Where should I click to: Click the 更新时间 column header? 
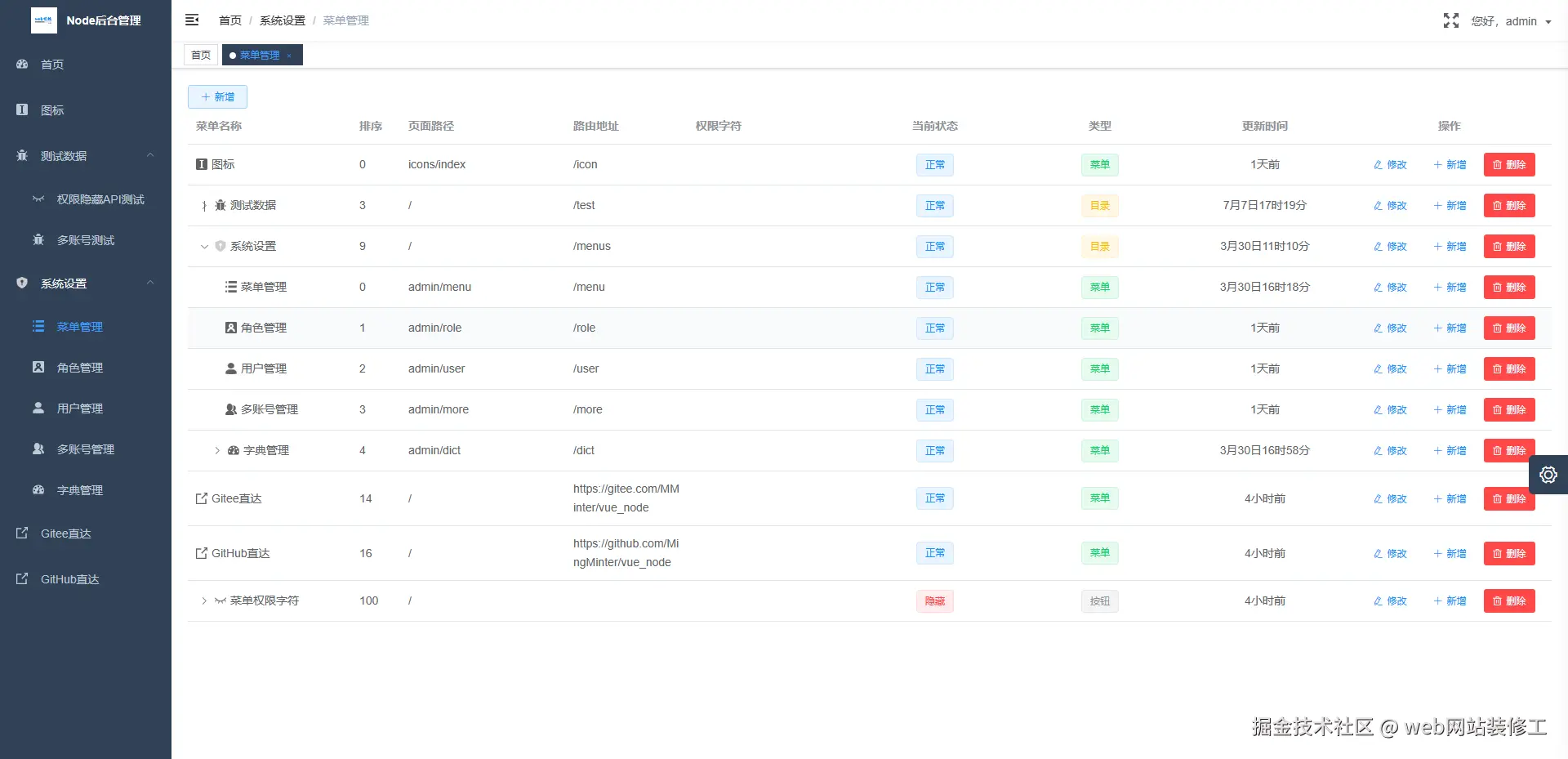click(1264, 126)
